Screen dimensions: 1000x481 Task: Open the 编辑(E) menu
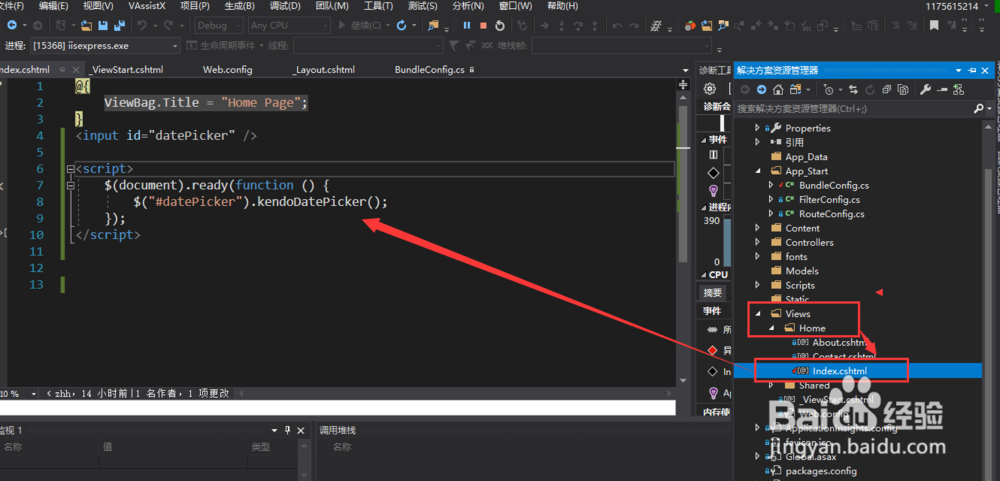54,6
